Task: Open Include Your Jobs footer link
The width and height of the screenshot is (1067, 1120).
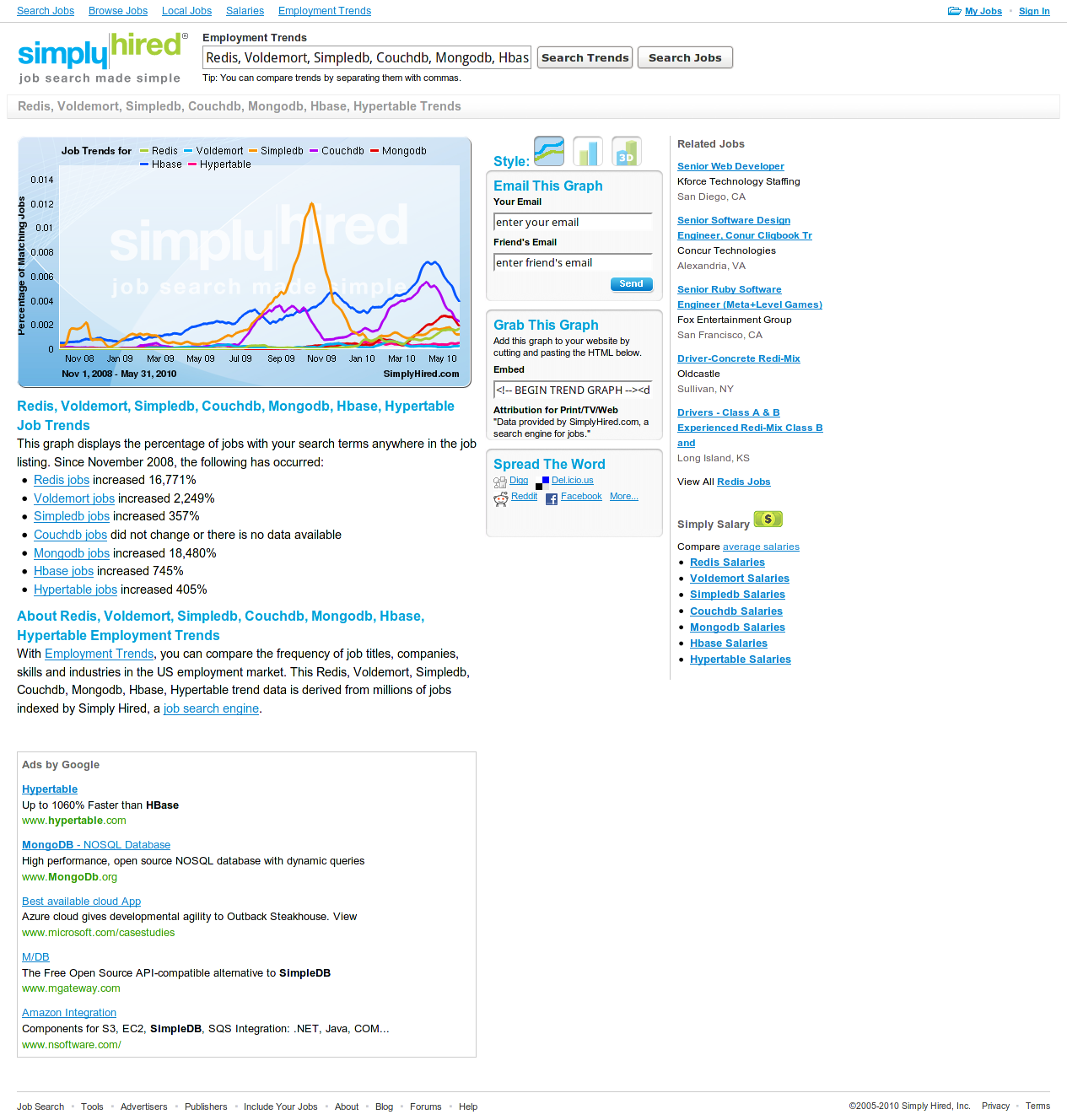Action: coord(281,1107)
